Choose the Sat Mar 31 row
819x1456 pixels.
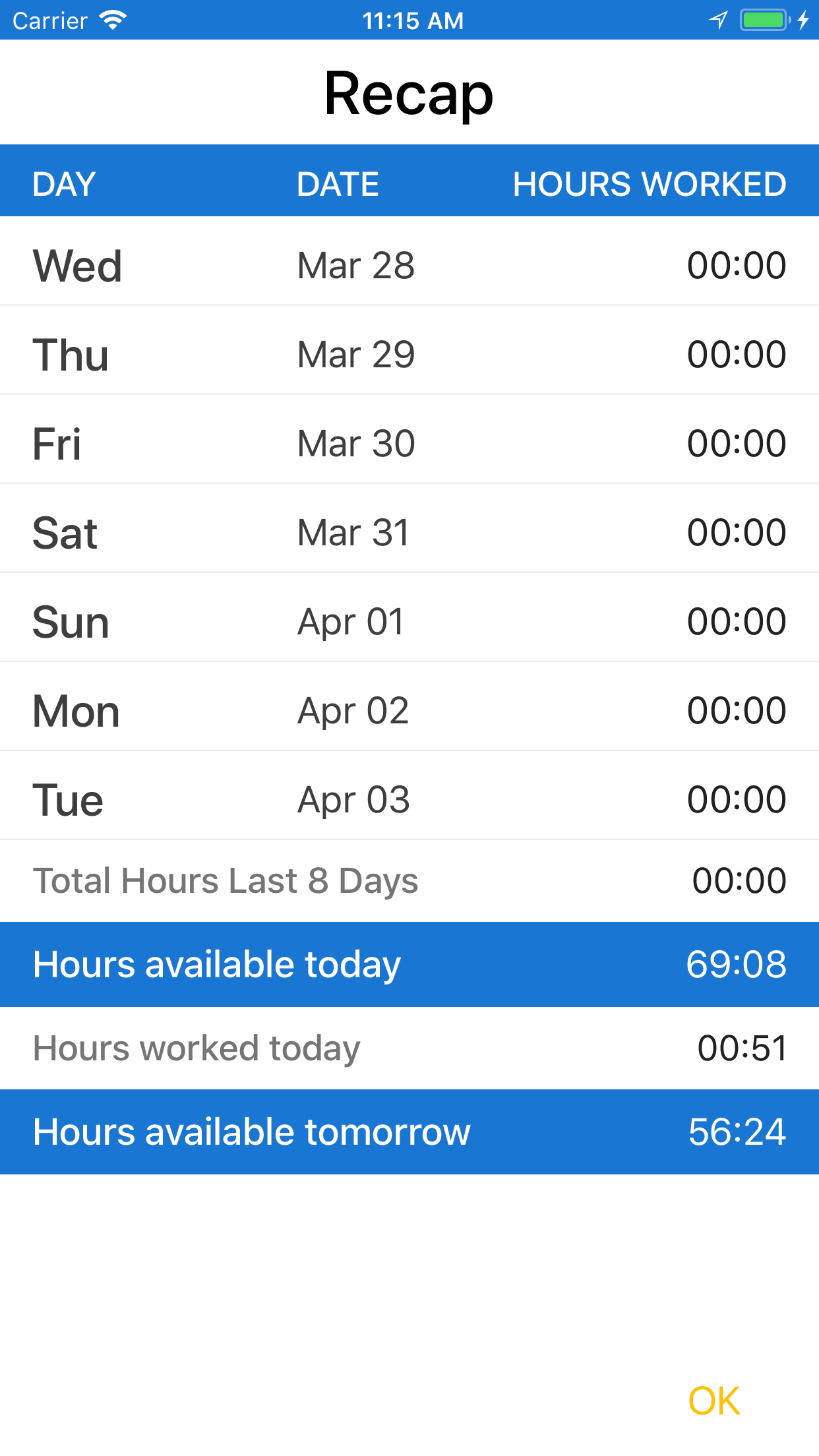(x=409, y=533)
